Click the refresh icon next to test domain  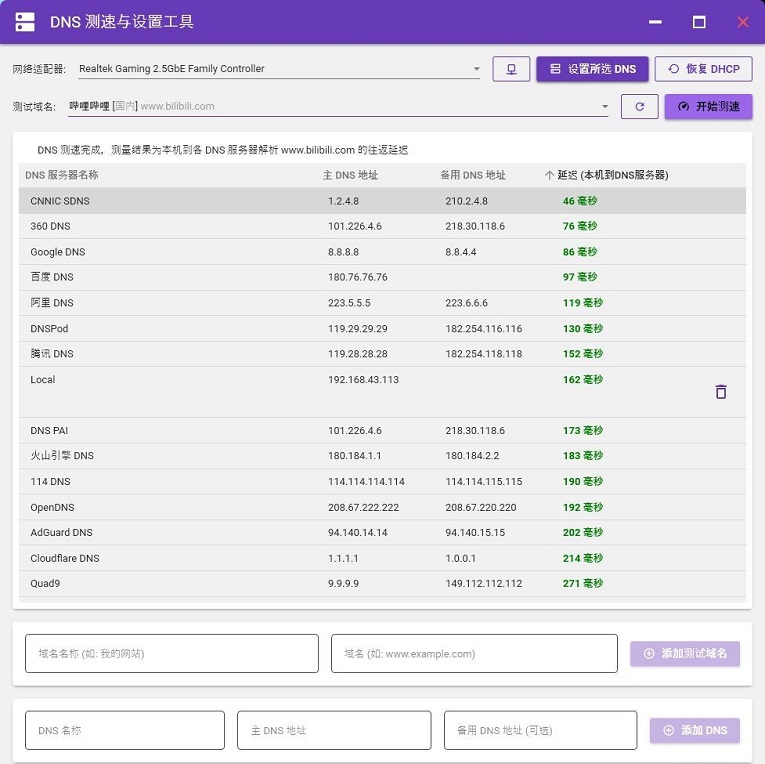click(639, 106)
